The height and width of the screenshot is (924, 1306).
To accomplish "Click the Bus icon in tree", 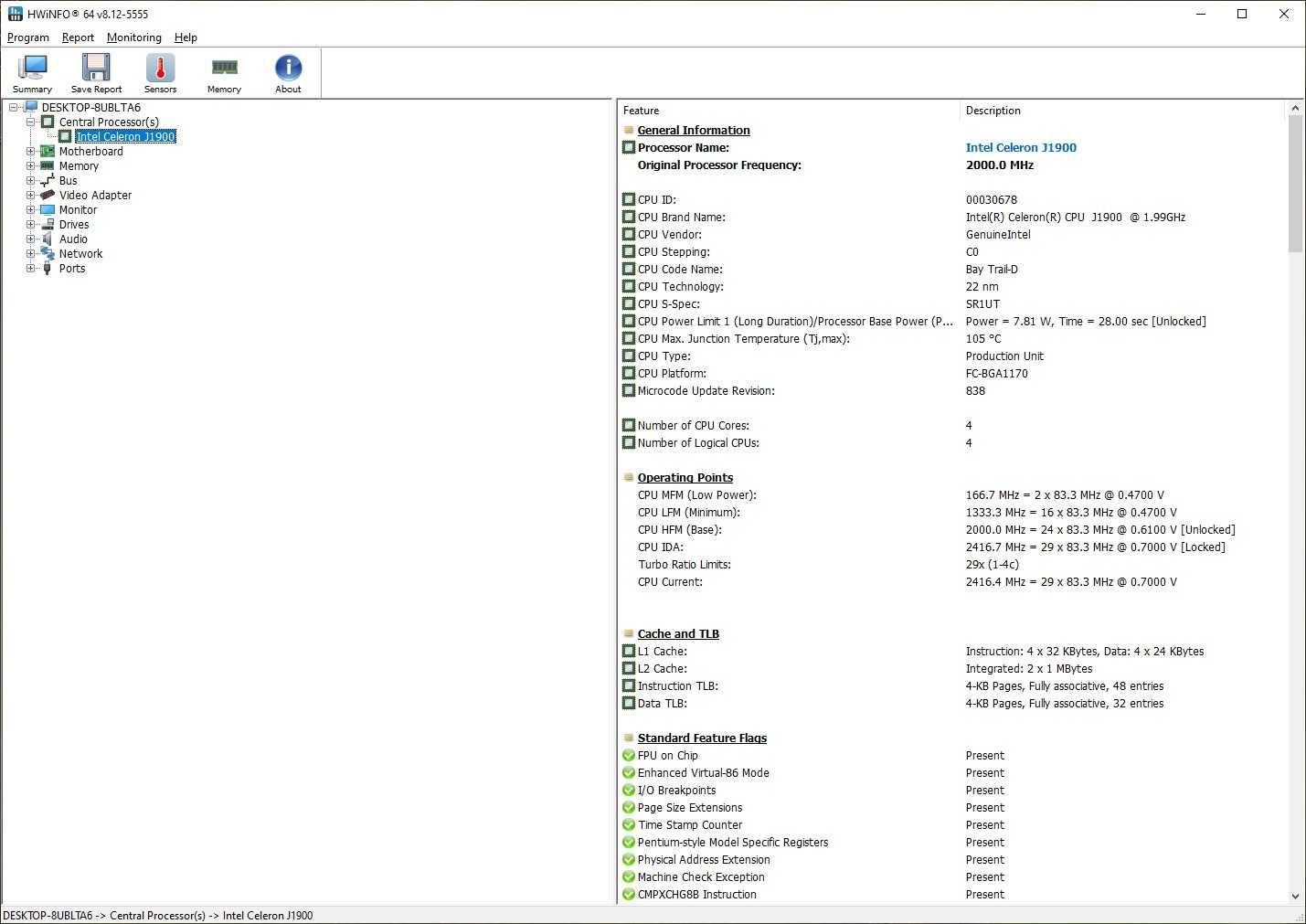I will click(x=48, y=181).
